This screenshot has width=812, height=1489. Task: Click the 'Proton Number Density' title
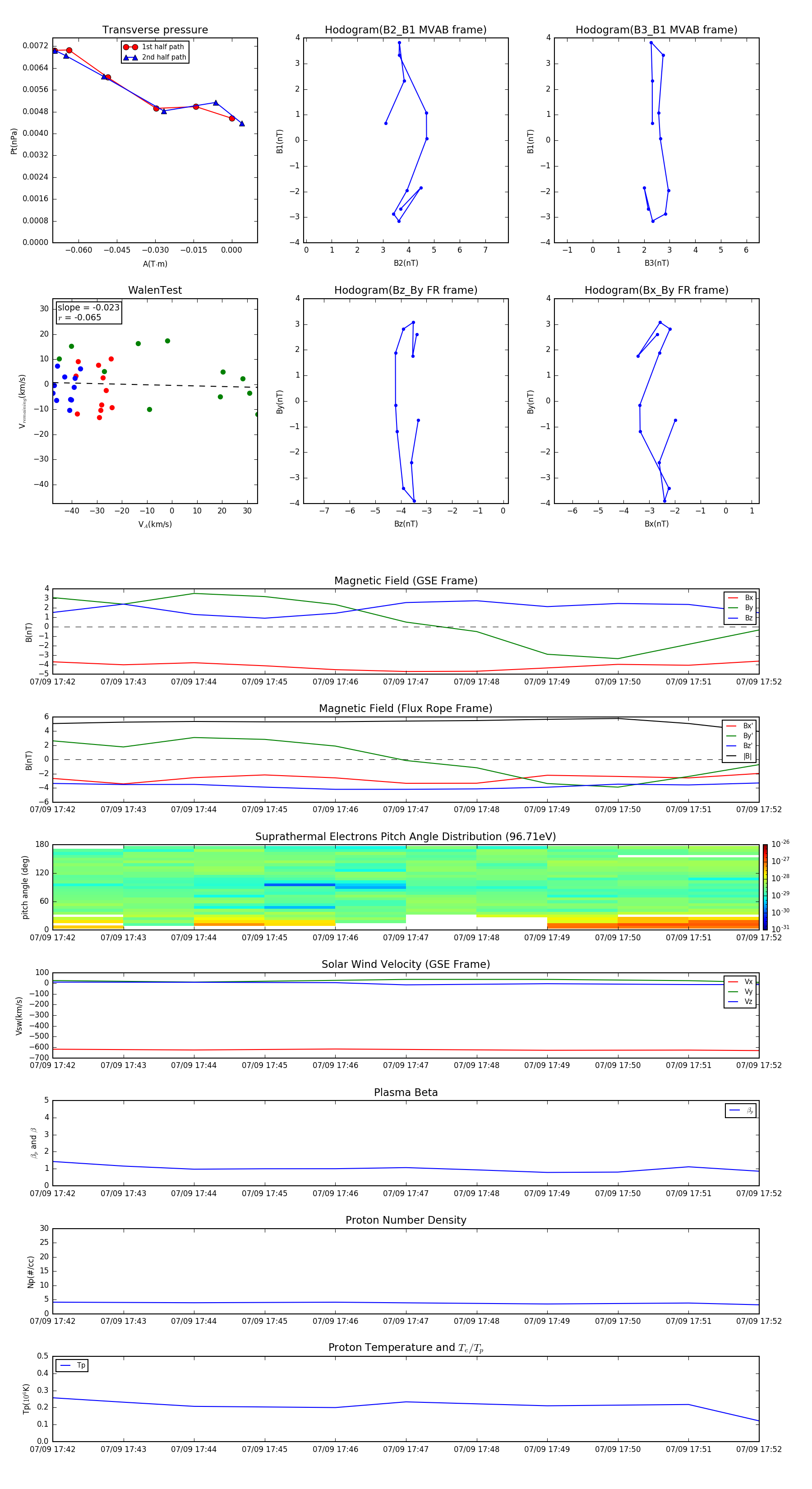[406, 1220]
